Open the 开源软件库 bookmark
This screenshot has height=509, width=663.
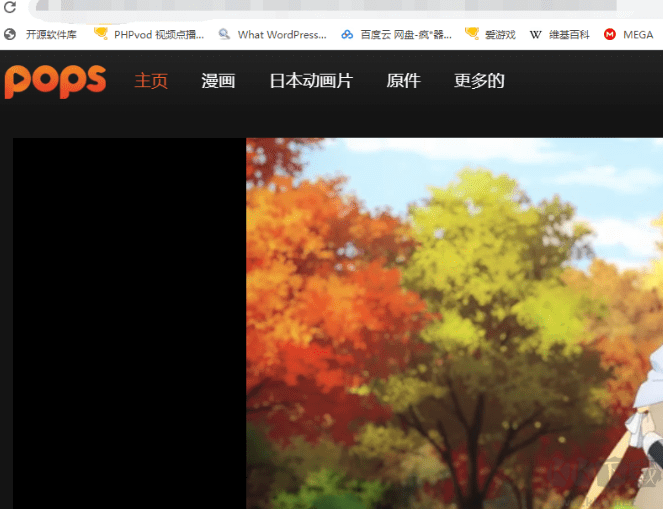(x=51, y=35)
